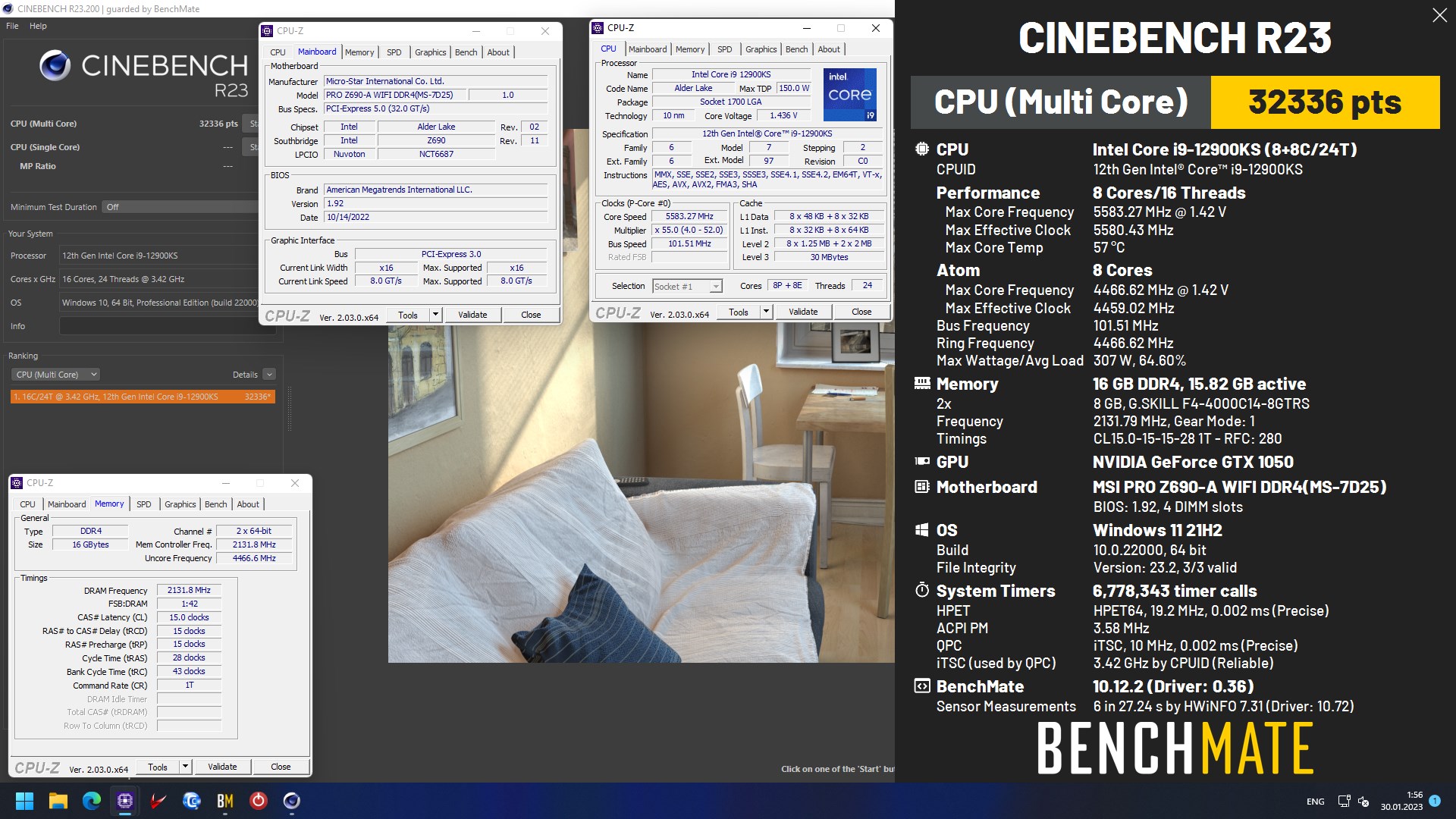Toggle the ranking Details expander

pyautogui.click(x=269, y=375)
